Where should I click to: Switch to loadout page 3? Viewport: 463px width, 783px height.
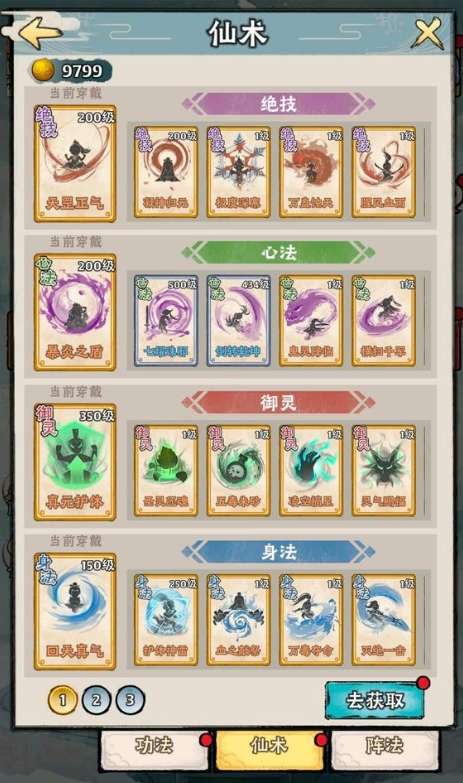(x=130, y=700)
